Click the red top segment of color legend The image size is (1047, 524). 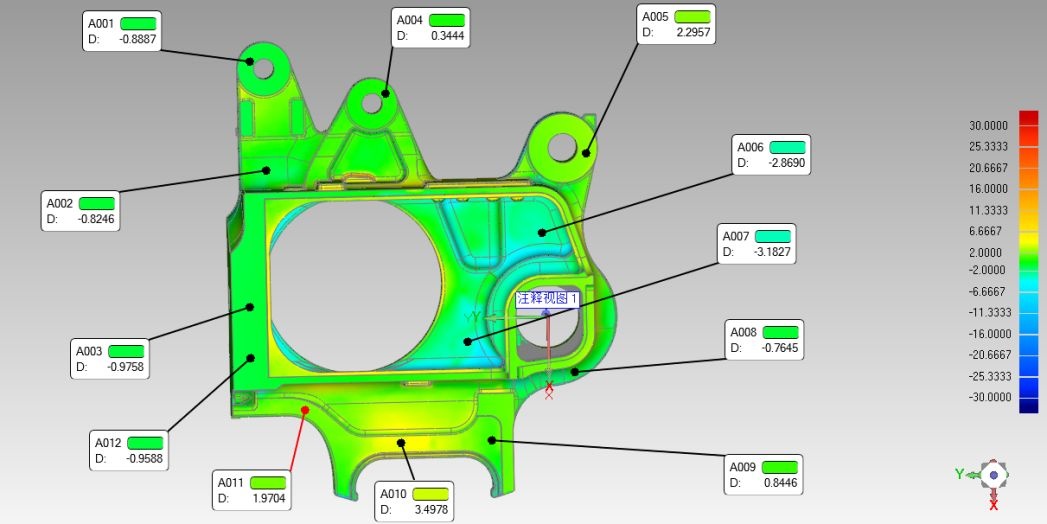(1028, 118)
